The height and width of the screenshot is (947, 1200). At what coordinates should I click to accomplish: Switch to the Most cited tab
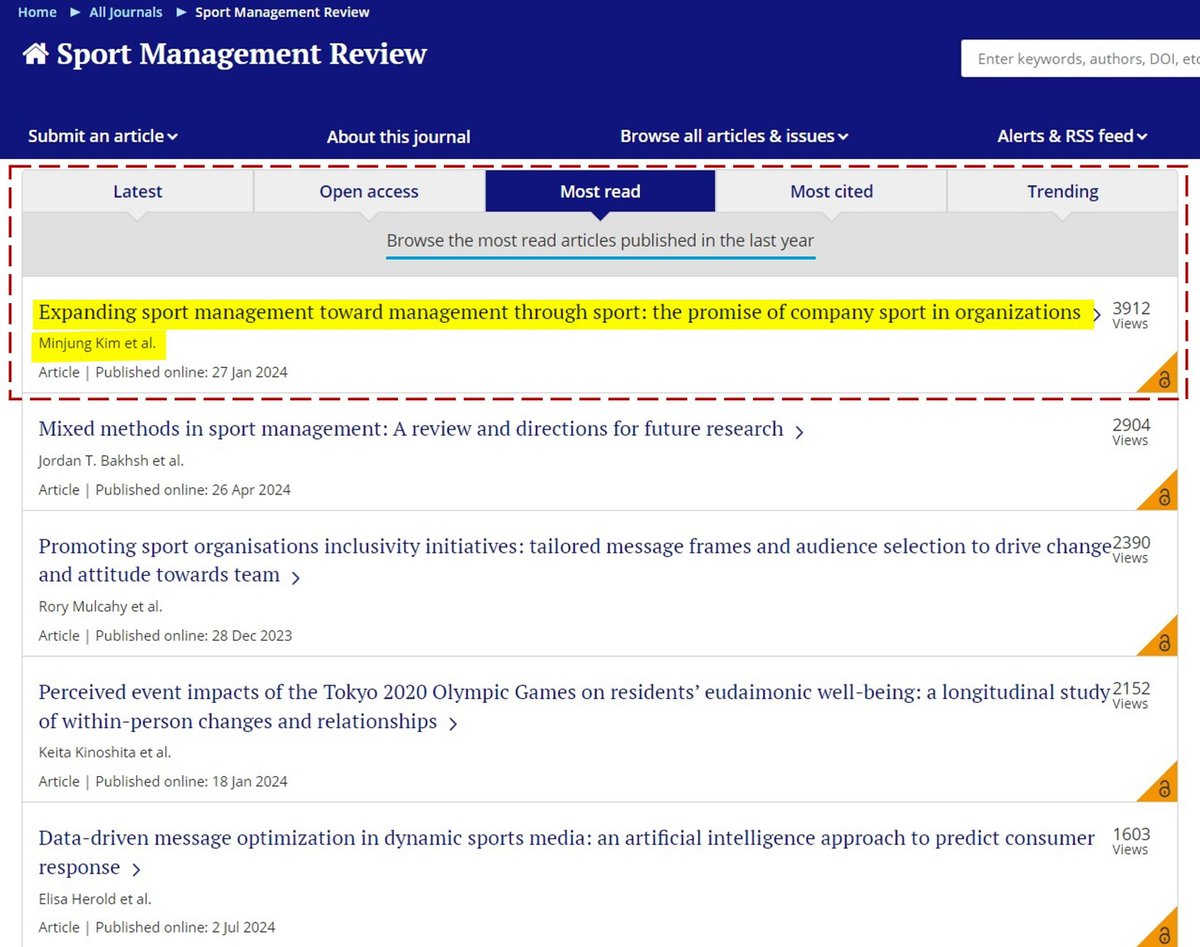coord(831,191)
